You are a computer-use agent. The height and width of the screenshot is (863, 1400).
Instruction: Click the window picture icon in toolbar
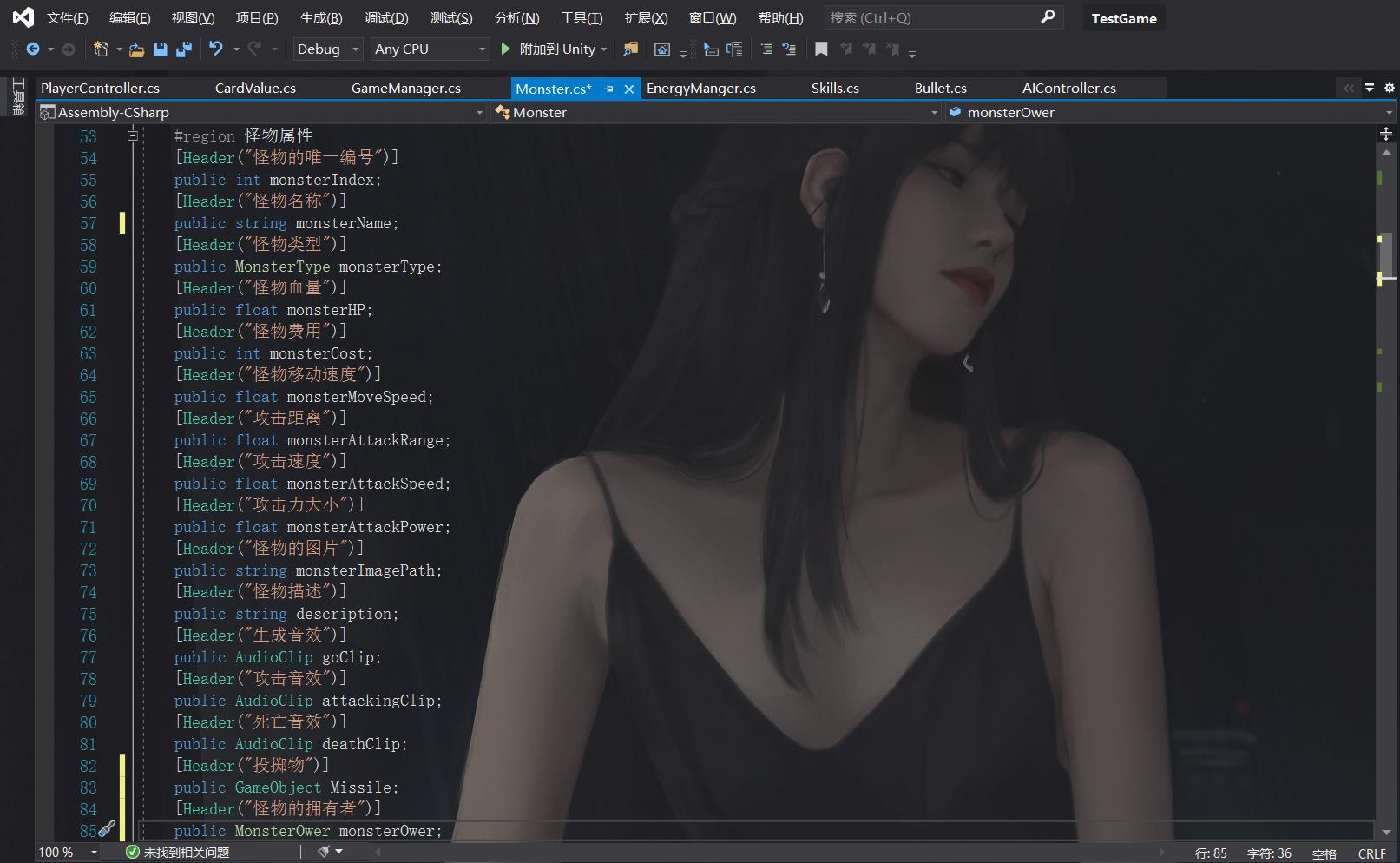tap(662, 49)
